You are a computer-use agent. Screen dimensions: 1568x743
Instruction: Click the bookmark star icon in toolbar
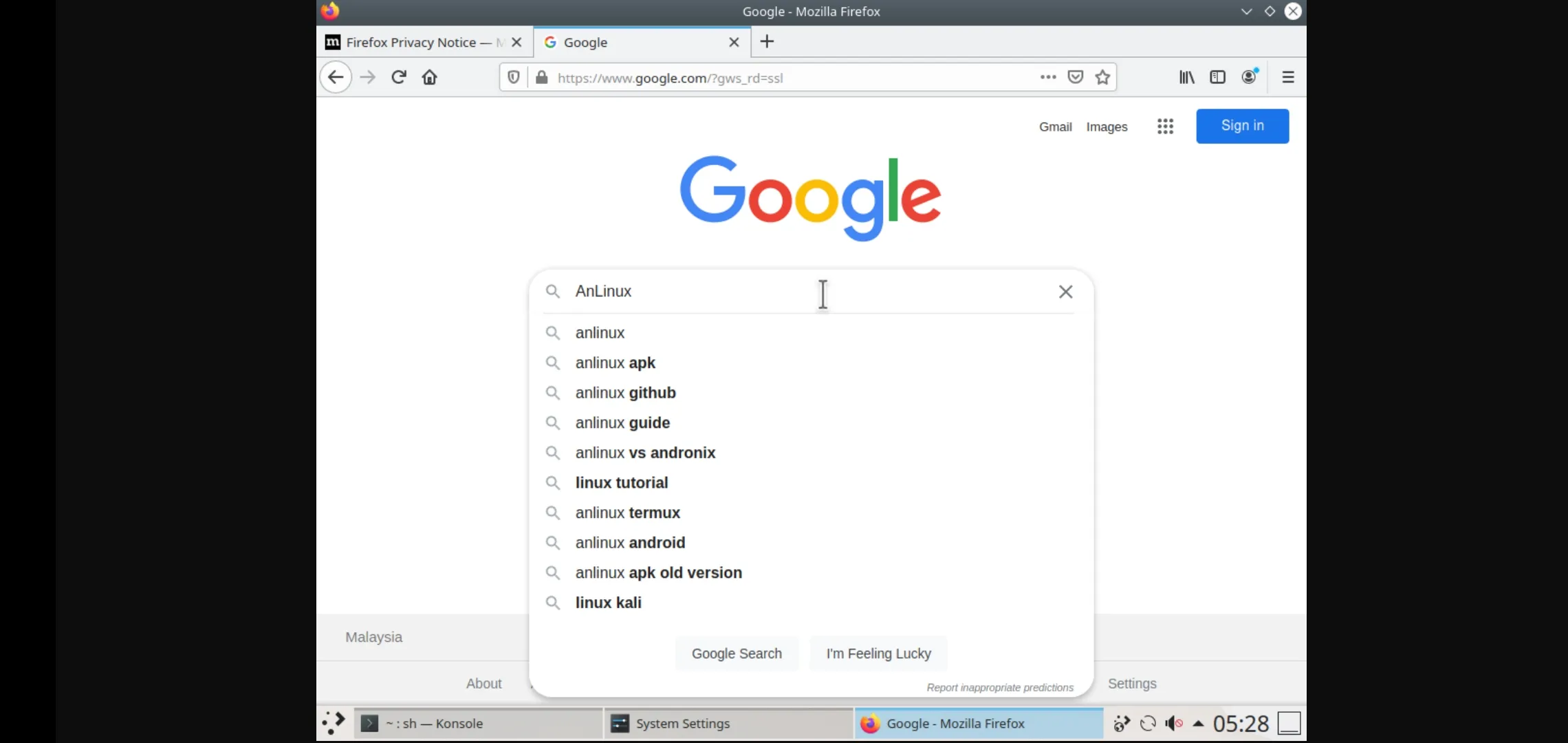pos(1102,77)
